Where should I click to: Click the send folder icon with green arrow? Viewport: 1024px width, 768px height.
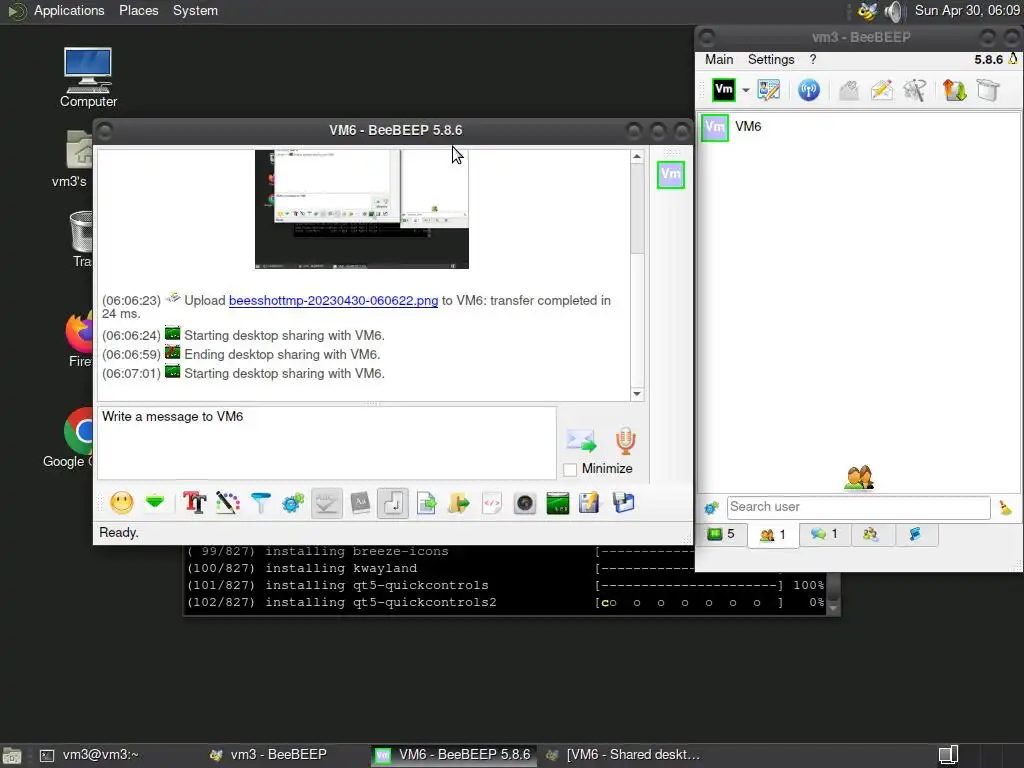459,503
